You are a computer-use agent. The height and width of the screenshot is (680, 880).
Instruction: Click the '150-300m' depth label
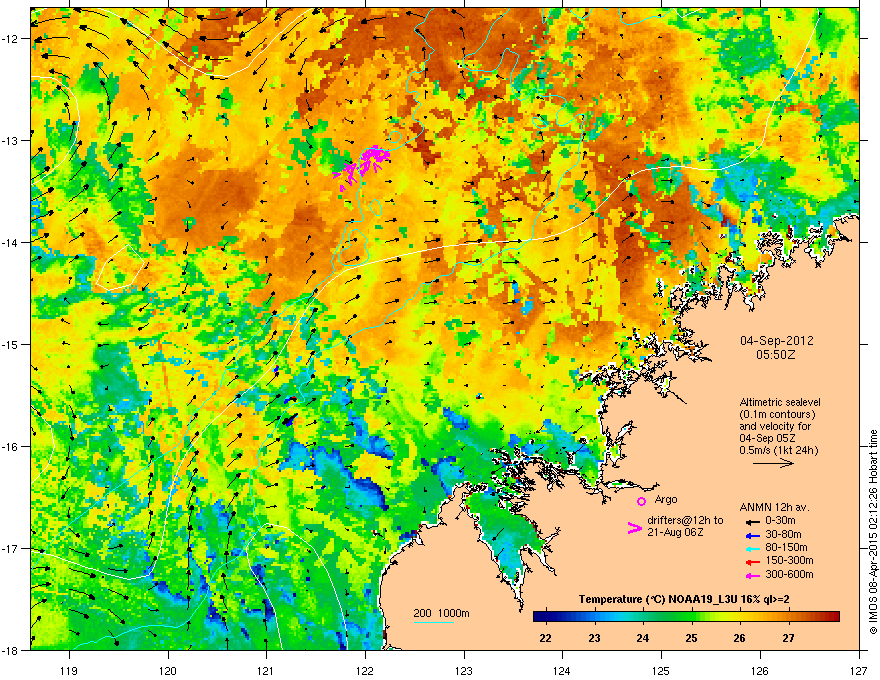click(789, 560)
